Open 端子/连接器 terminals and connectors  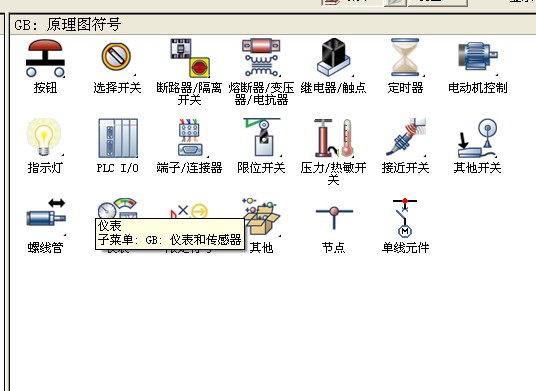(189, 138)
